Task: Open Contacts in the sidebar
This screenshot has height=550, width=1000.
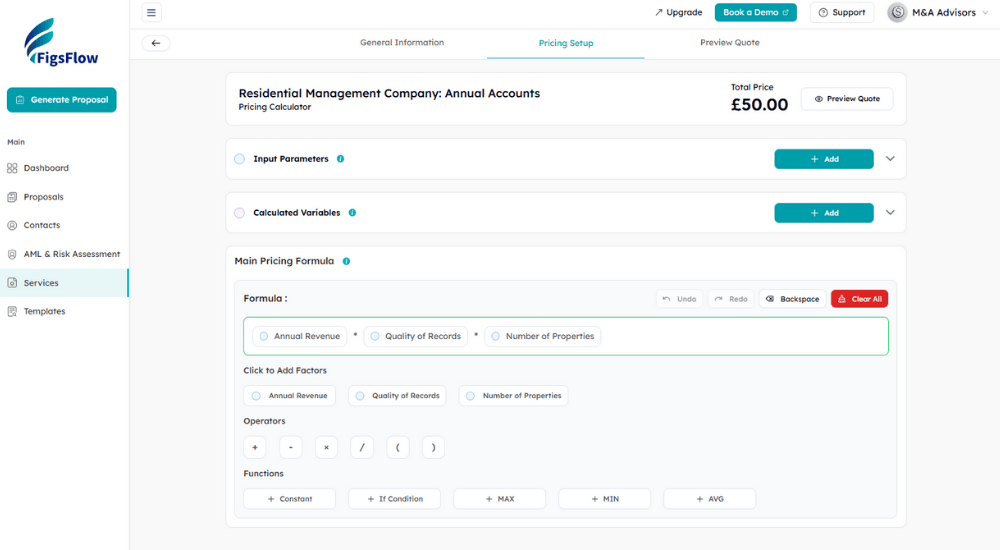Action: point(64,225)
